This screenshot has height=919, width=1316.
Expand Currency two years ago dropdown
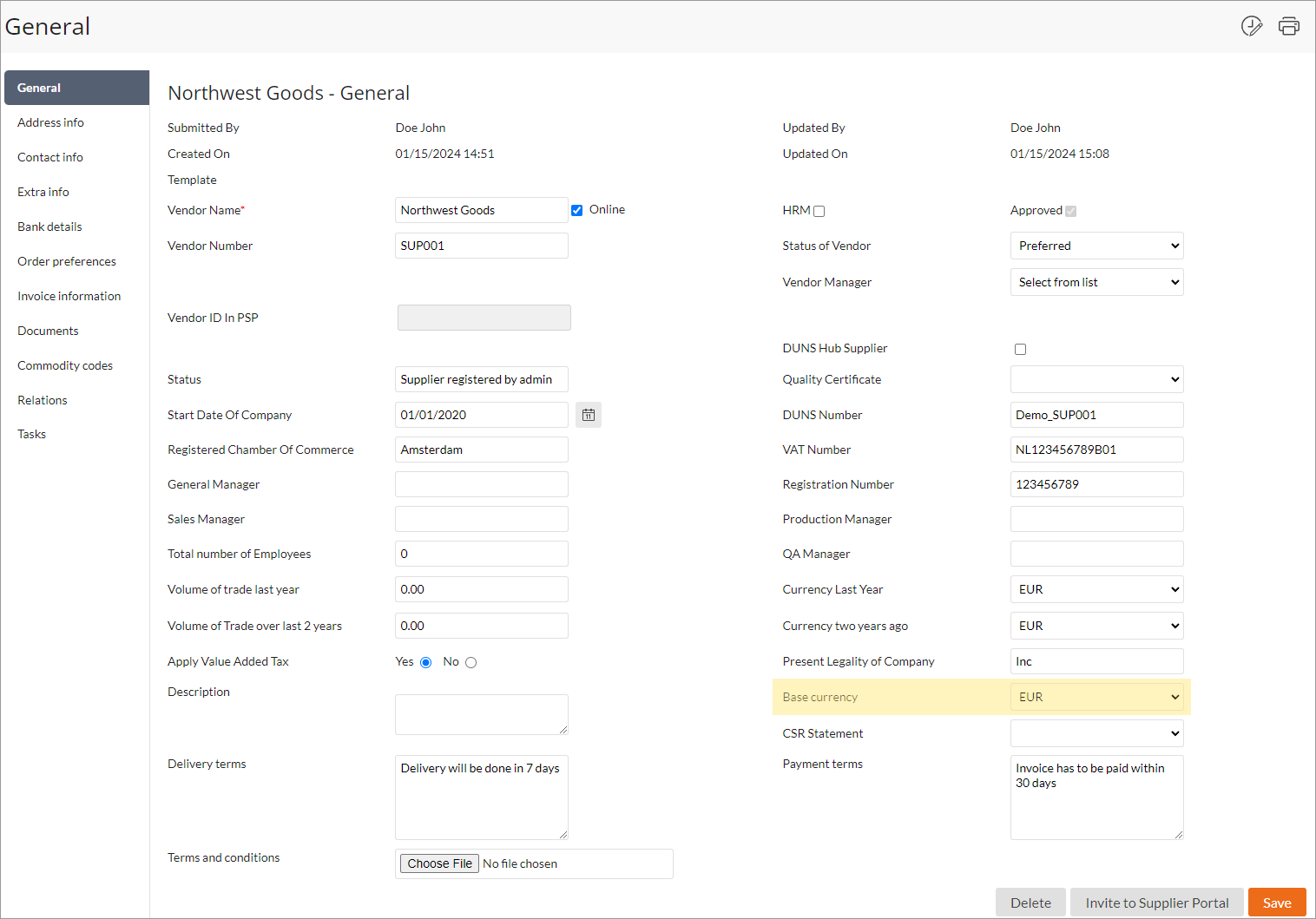click(1097, 626)
